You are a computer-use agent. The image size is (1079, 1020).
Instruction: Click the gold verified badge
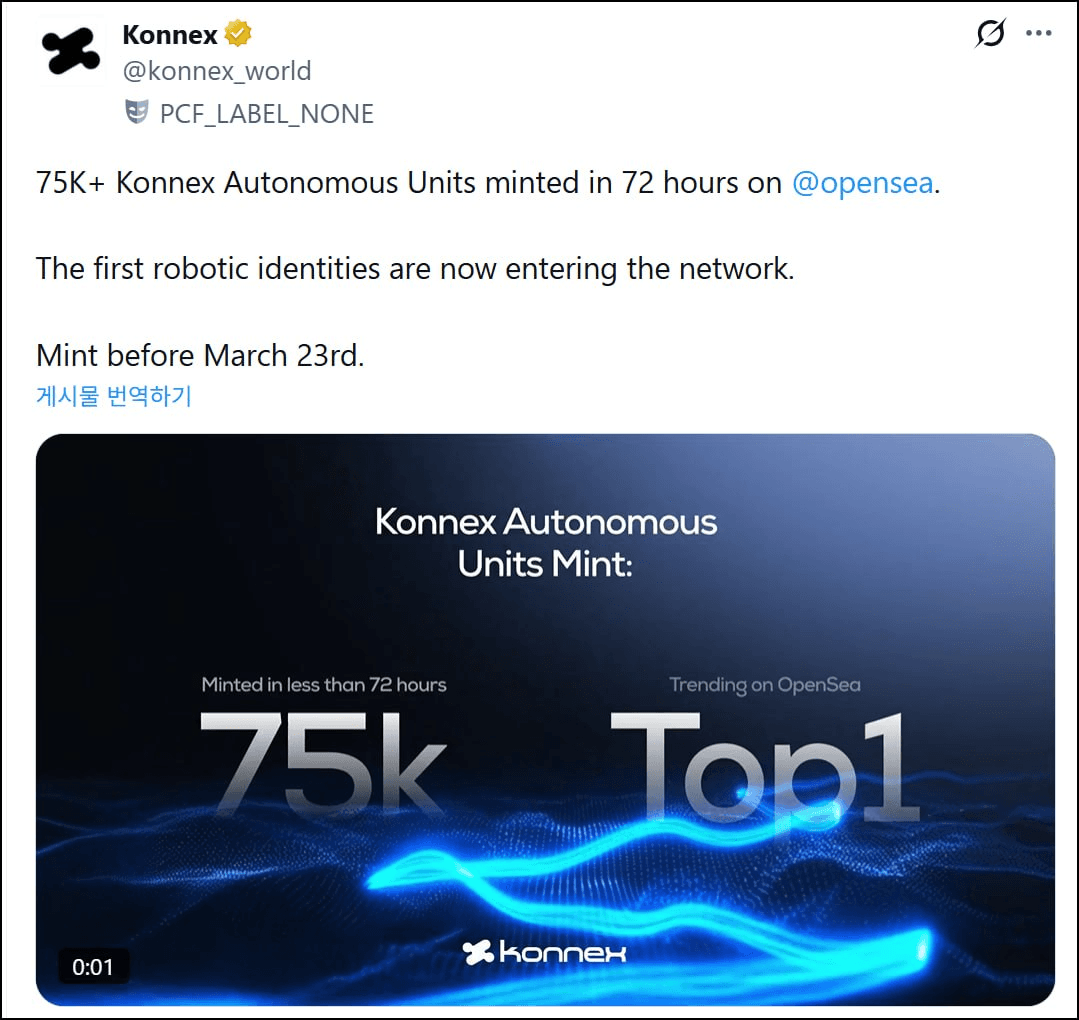[x=238, y=35]
